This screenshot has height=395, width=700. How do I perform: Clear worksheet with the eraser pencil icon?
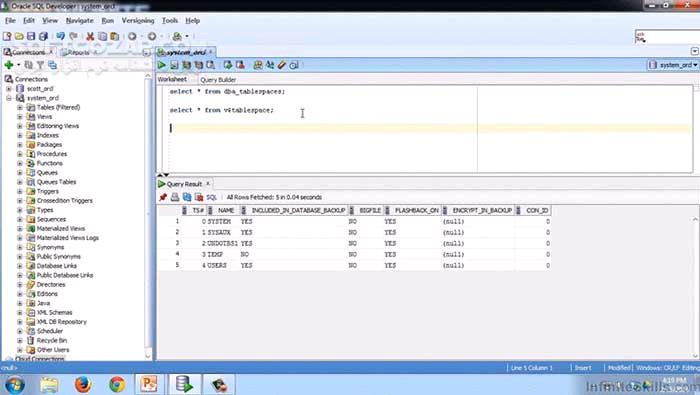pyautogui.click(x=282, y=65)
